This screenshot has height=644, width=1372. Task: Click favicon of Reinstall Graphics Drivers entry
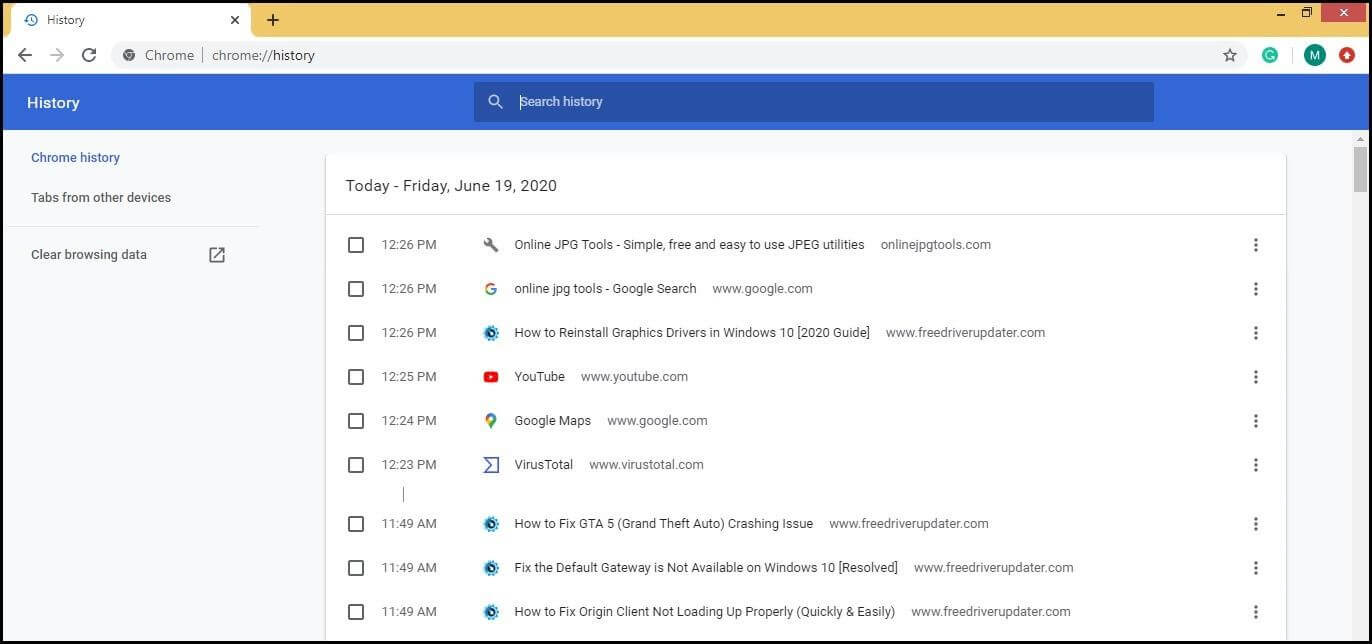491,333
